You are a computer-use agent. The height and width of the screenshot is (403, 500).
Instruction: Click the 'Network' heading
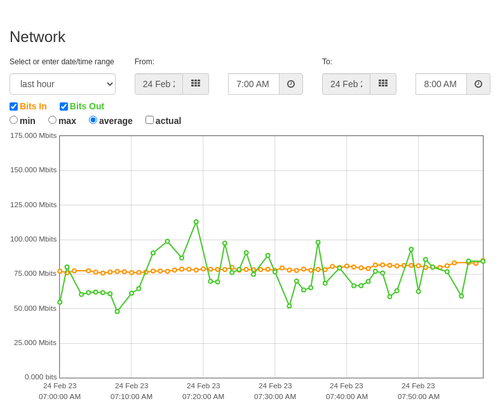[37, 37]
